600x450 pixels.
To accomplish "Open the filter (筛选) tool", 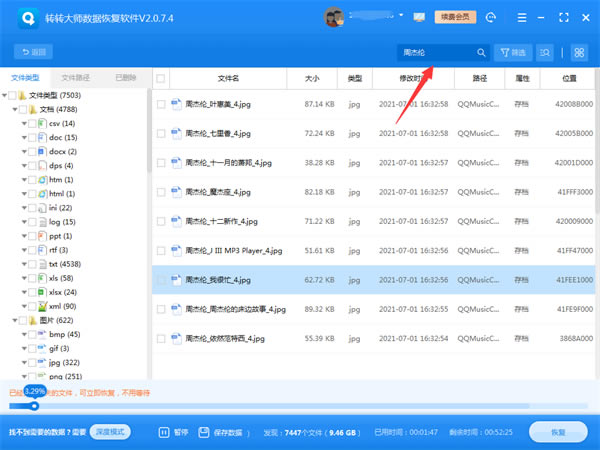I will pos(512,52).
